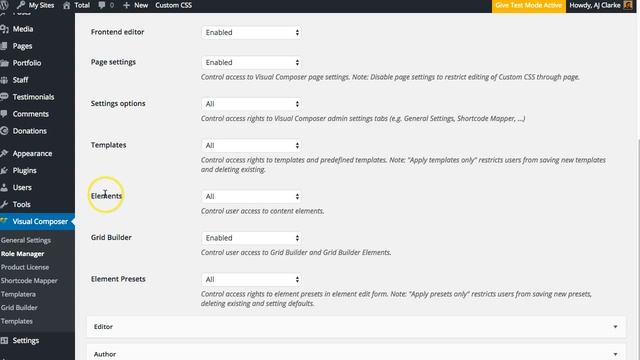The width and height of the screenshot is (640, 360).
Task: Click the Tools wrench icon
Action: (x=4, y=204)
